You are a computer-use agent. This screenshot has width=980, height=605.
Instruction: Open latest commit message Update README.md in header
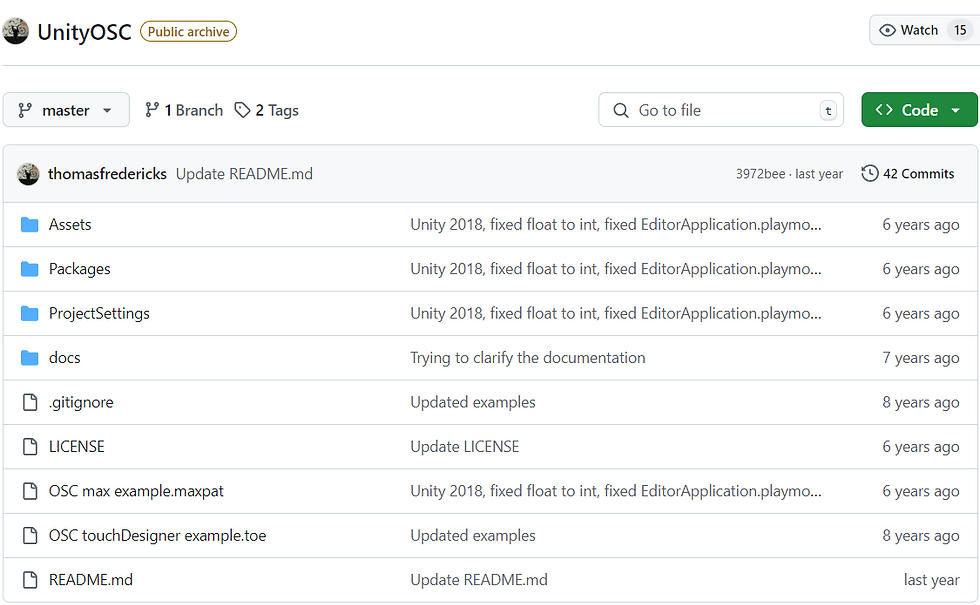coord(244,174)
